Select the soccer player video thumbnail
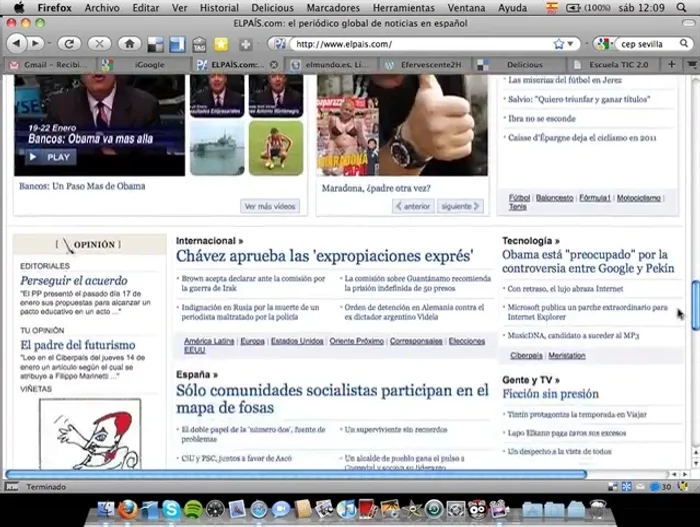The height and width of the screenshot is (527, 700). click(x=276, y=148)
